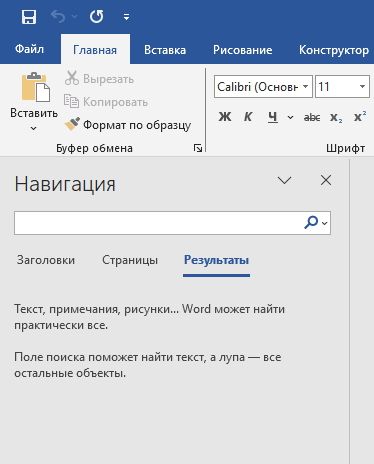The width and height of the screenshot is (374, 464).
Task: Click the text 'Текст, примечания, рисунки...'
Action: [97, 309]
